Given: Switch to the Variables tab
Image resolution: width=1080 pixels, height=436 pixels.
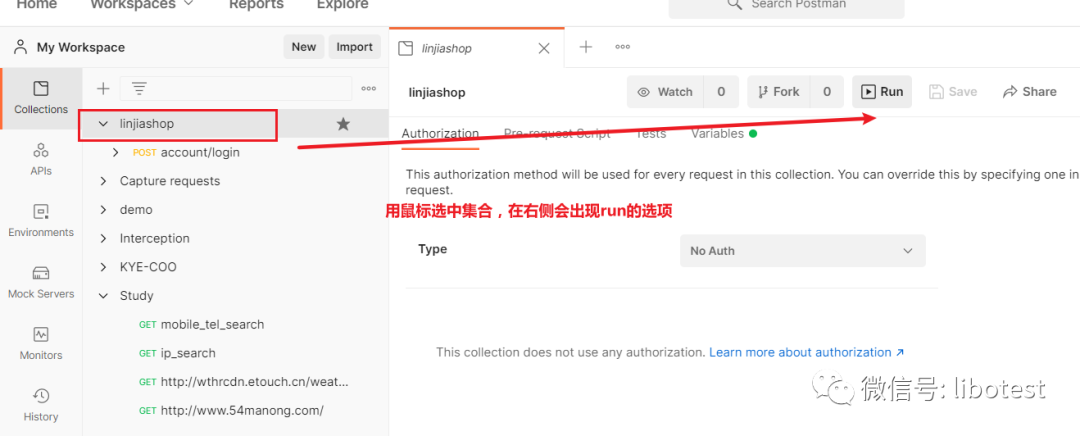Looking at the screenshot, I should point(724,134).
